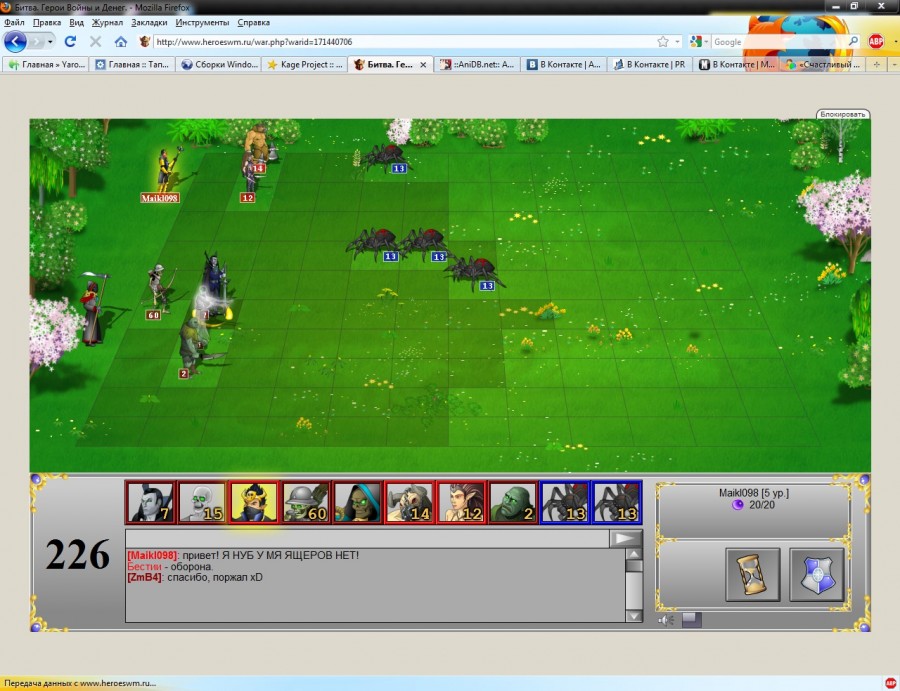This screenshot has width=900, height=691.
Task: Switch to the Сборки Windo... tab
Action: click(219, 64)
